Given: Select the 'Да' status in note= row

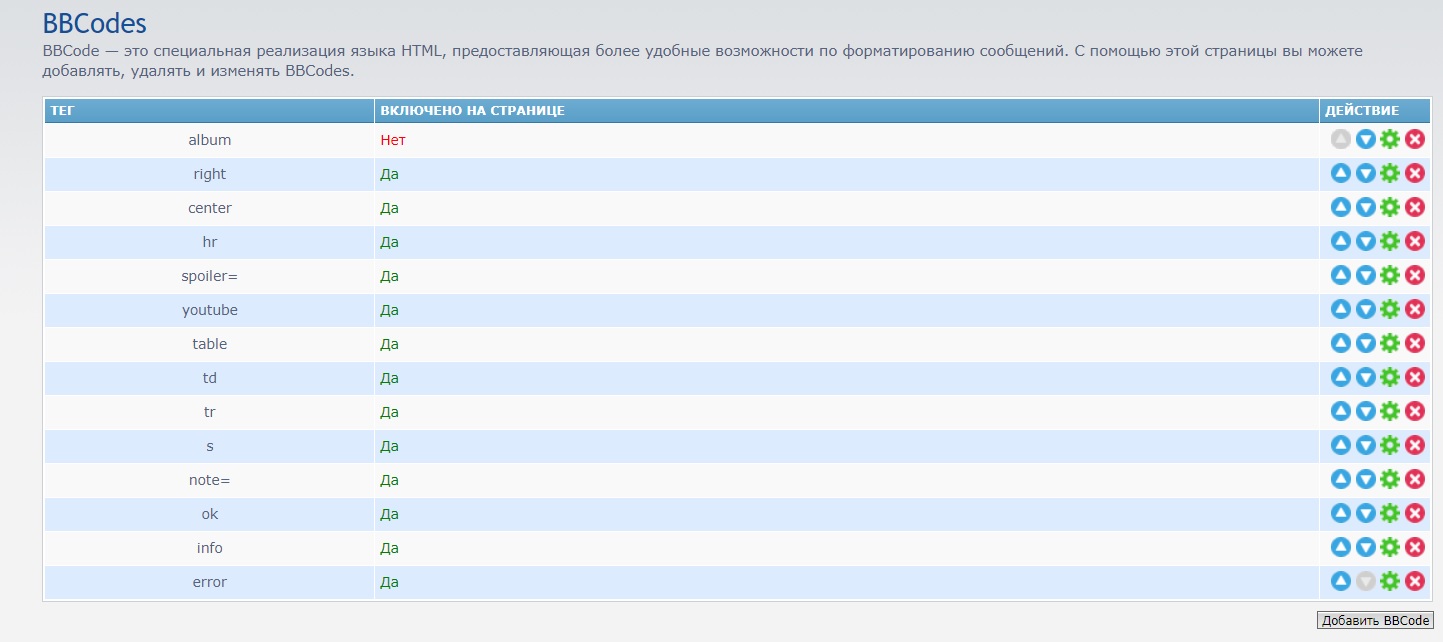Looking at the screenshot, I should [390, 480].
